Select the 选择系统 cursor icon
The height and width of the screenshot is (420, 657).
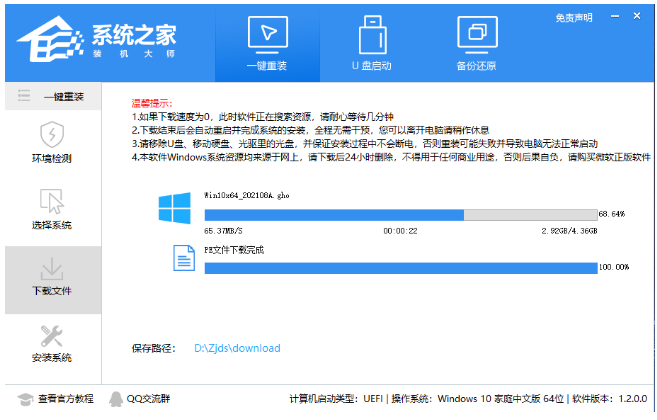tap(52, 201)
